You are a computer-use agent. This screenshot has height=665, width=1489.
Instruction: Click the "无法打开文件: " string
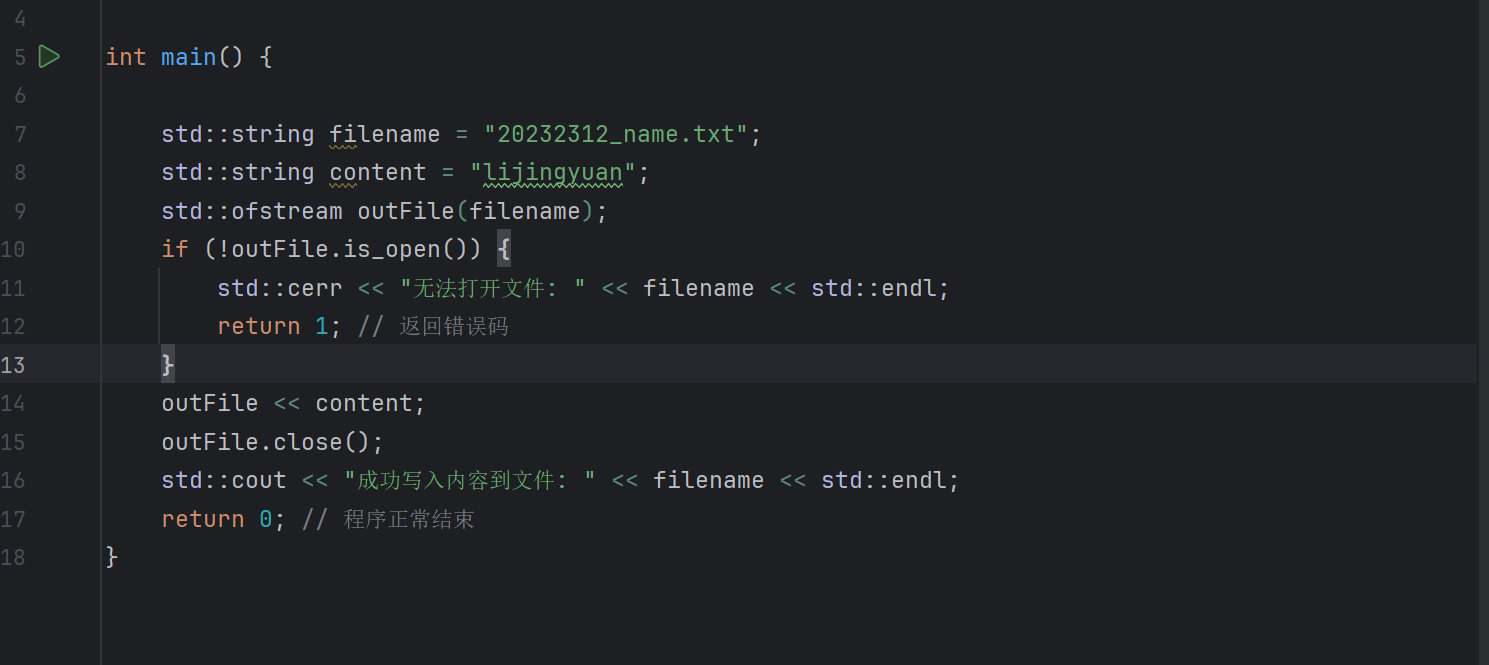493,288
